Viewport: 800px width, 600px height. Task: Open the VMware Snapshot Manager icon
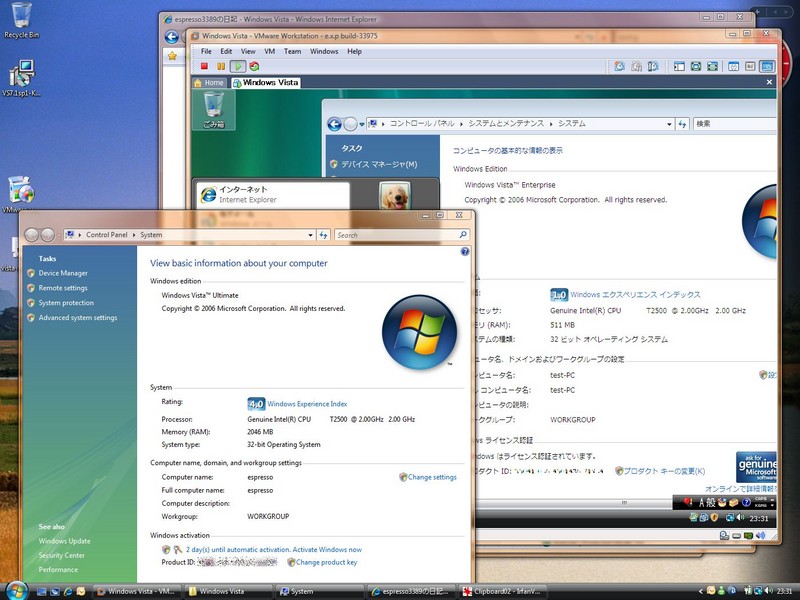[653, 66]
